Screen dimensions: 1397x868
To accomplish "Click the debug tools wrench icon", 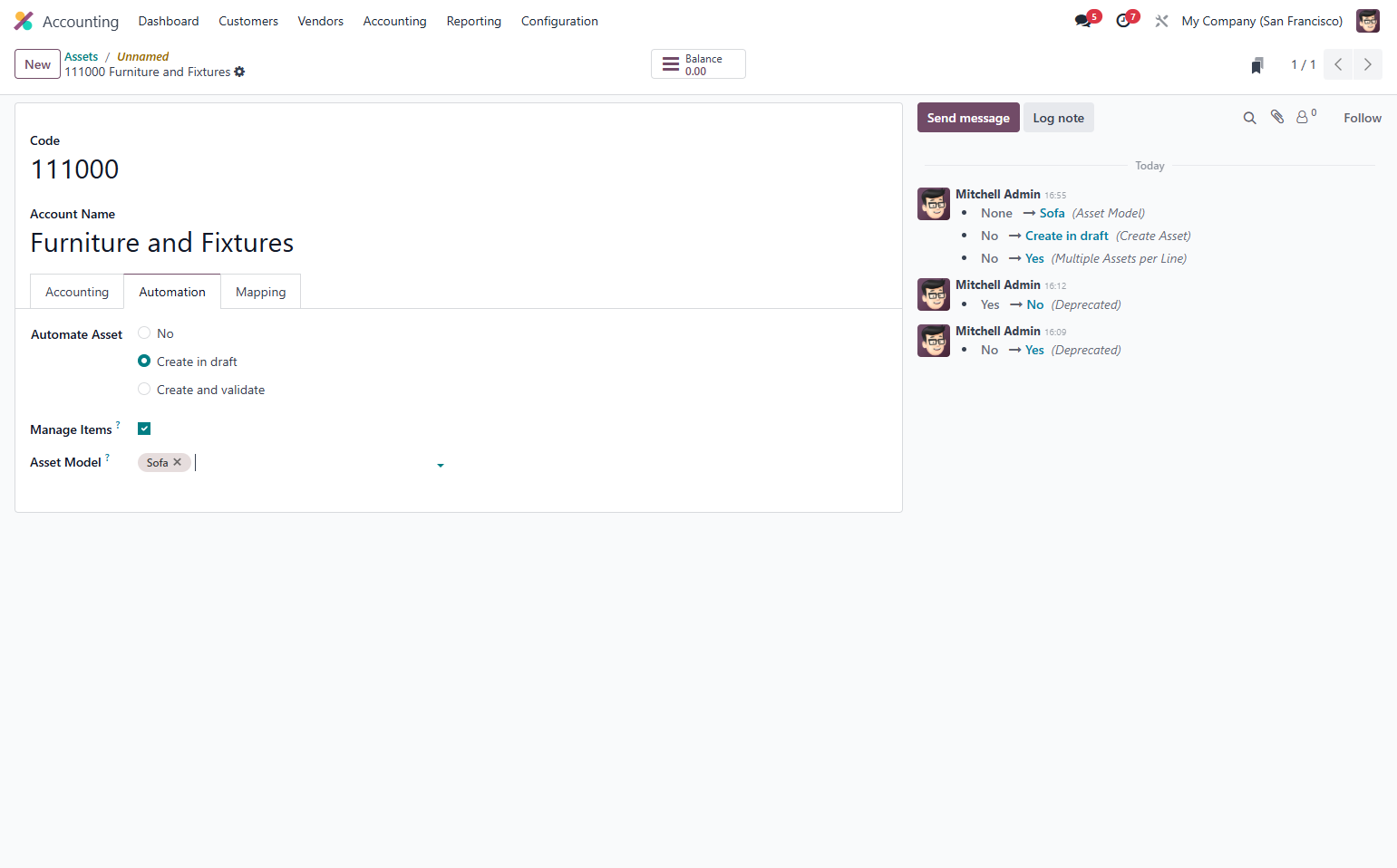I will [x=1161, y=21].
